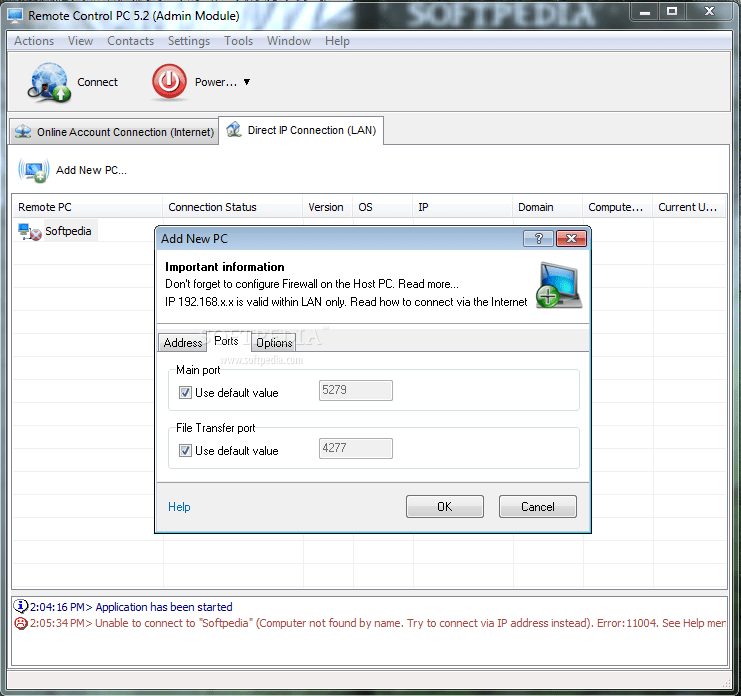Image resolution: width=741 pixels, height=696 pixels.
Task: Click the Main port field showing 5279
Action: point(356,390)
